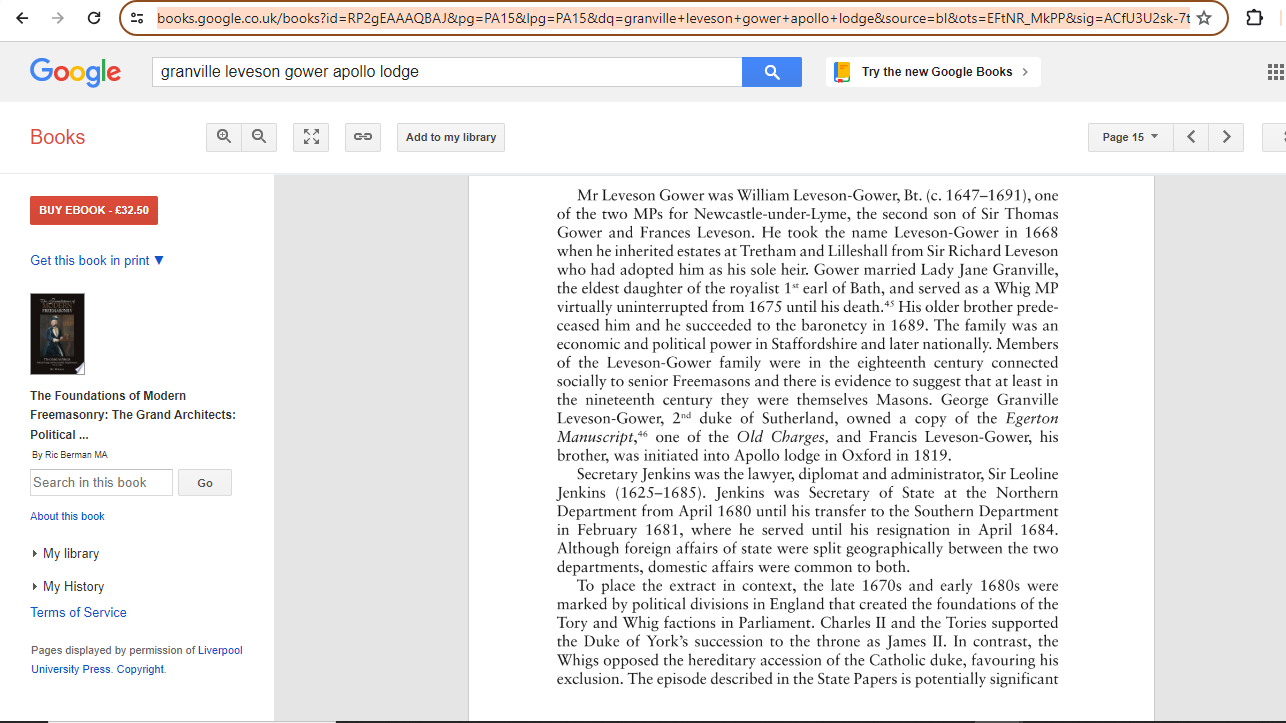1286x723 pixels.
Task: Open the Books home link
Action: click(57, 137)
